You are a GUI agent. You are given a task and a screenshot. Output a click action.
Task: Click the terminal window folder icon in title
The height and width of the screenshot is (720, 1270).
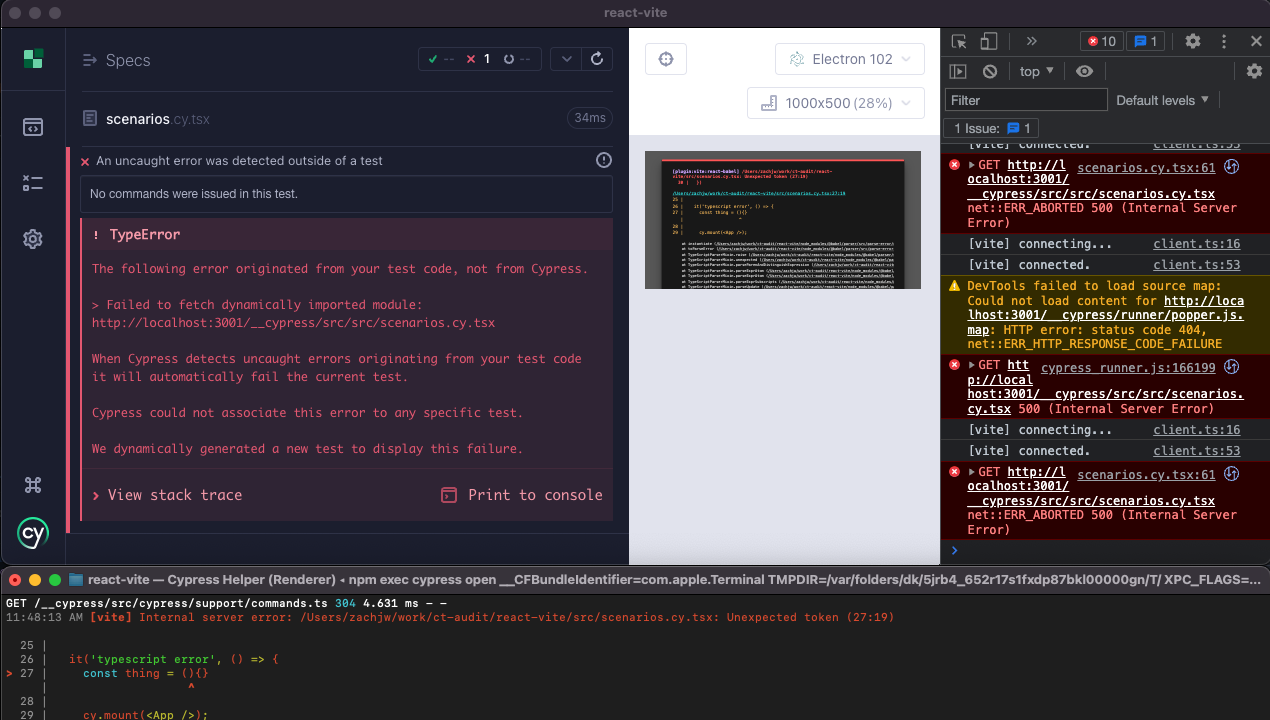(x=76, y=579)
